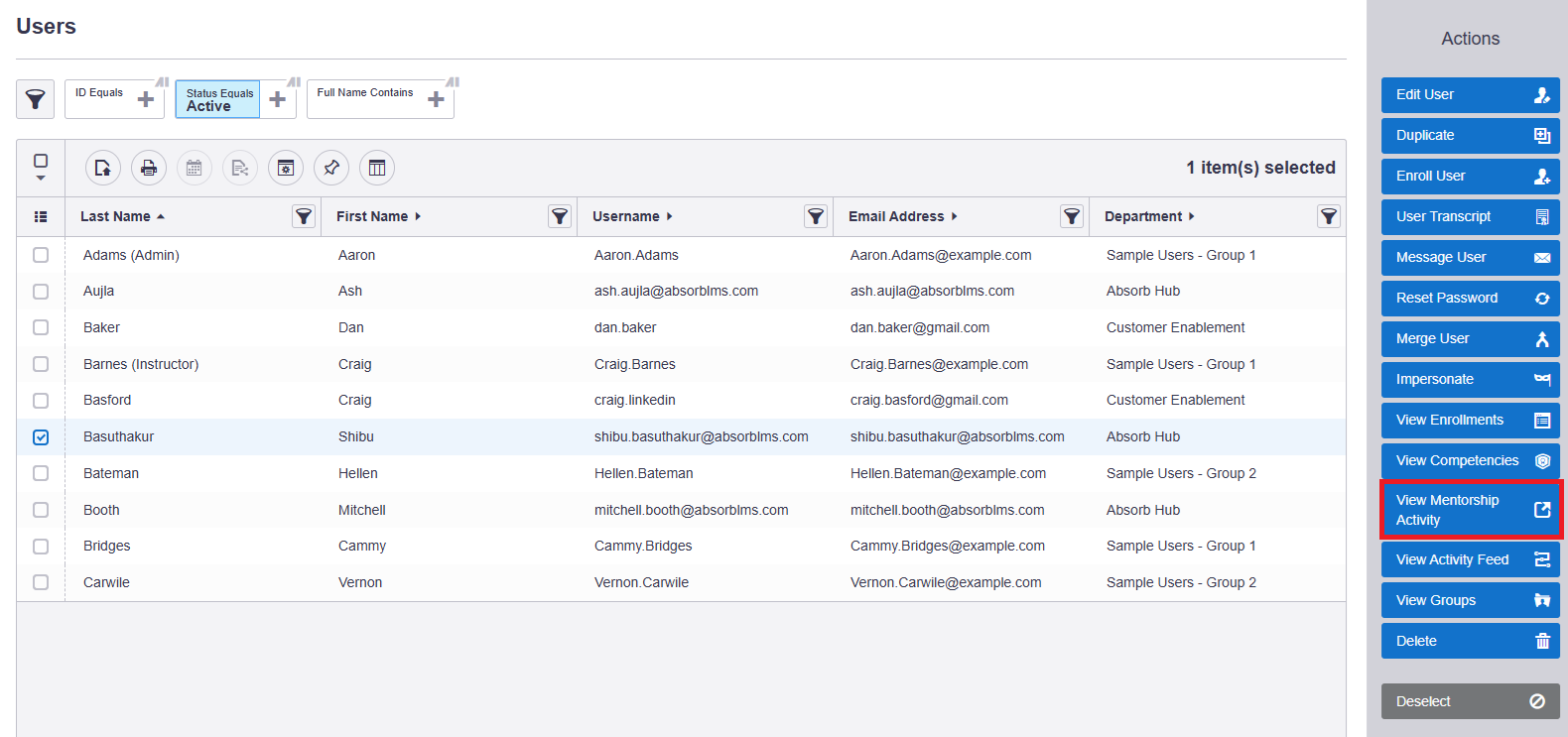
Task: Click the print icon in grid toolbar
Action: 149,169
